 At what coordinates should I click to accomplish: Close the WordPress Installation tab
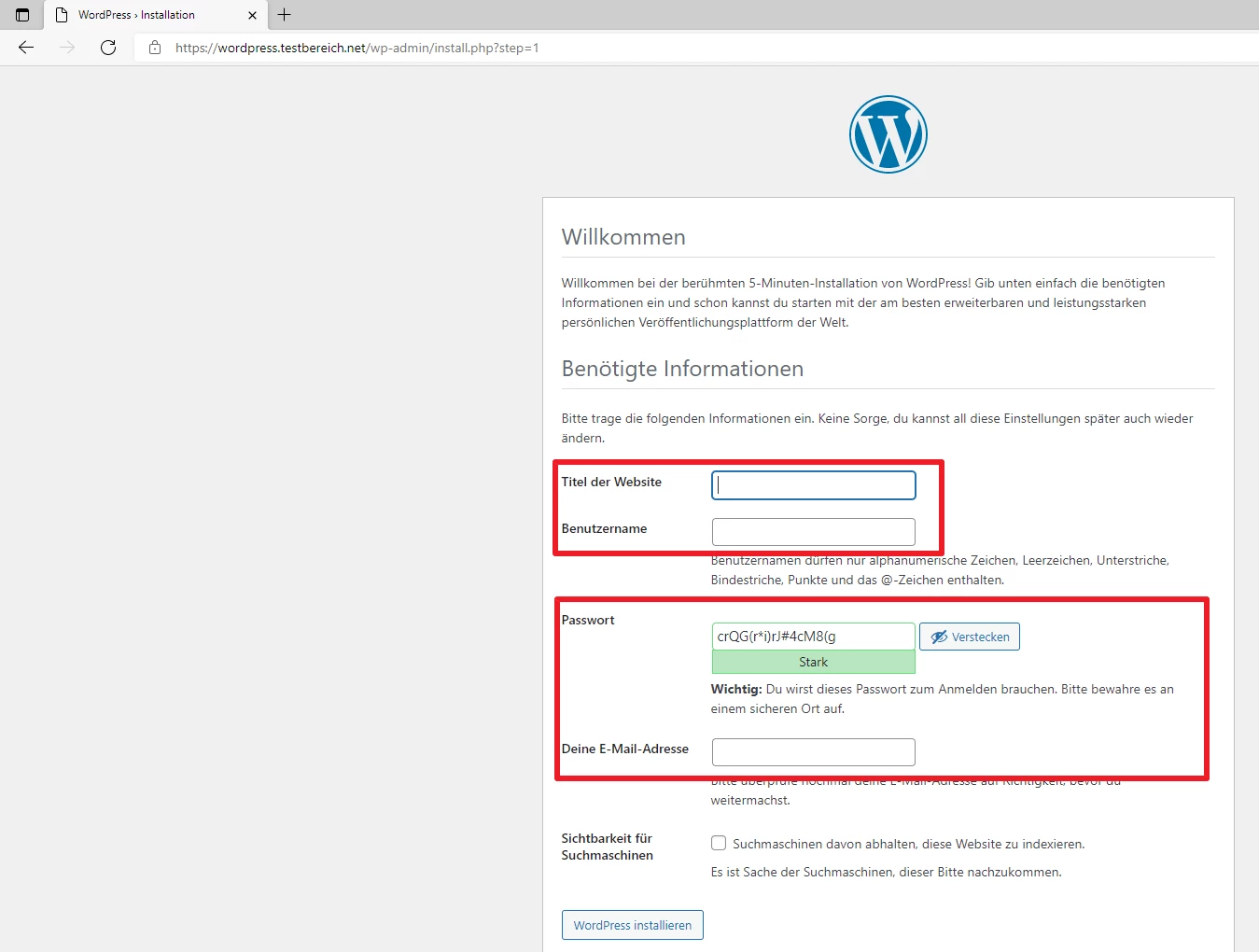(x=252, y=15)
